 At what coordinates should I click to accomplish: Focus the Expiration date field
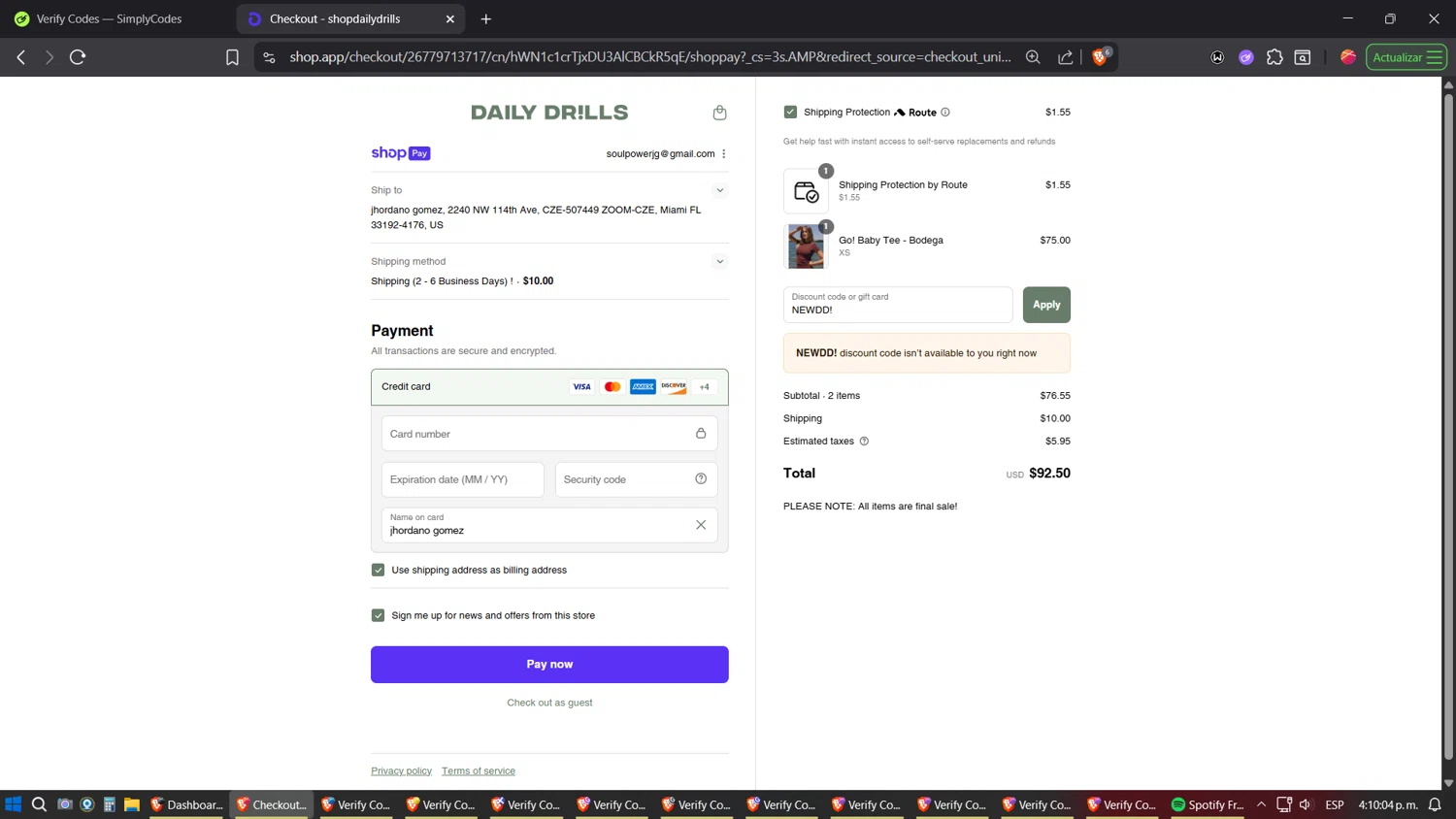pos(463,479)
